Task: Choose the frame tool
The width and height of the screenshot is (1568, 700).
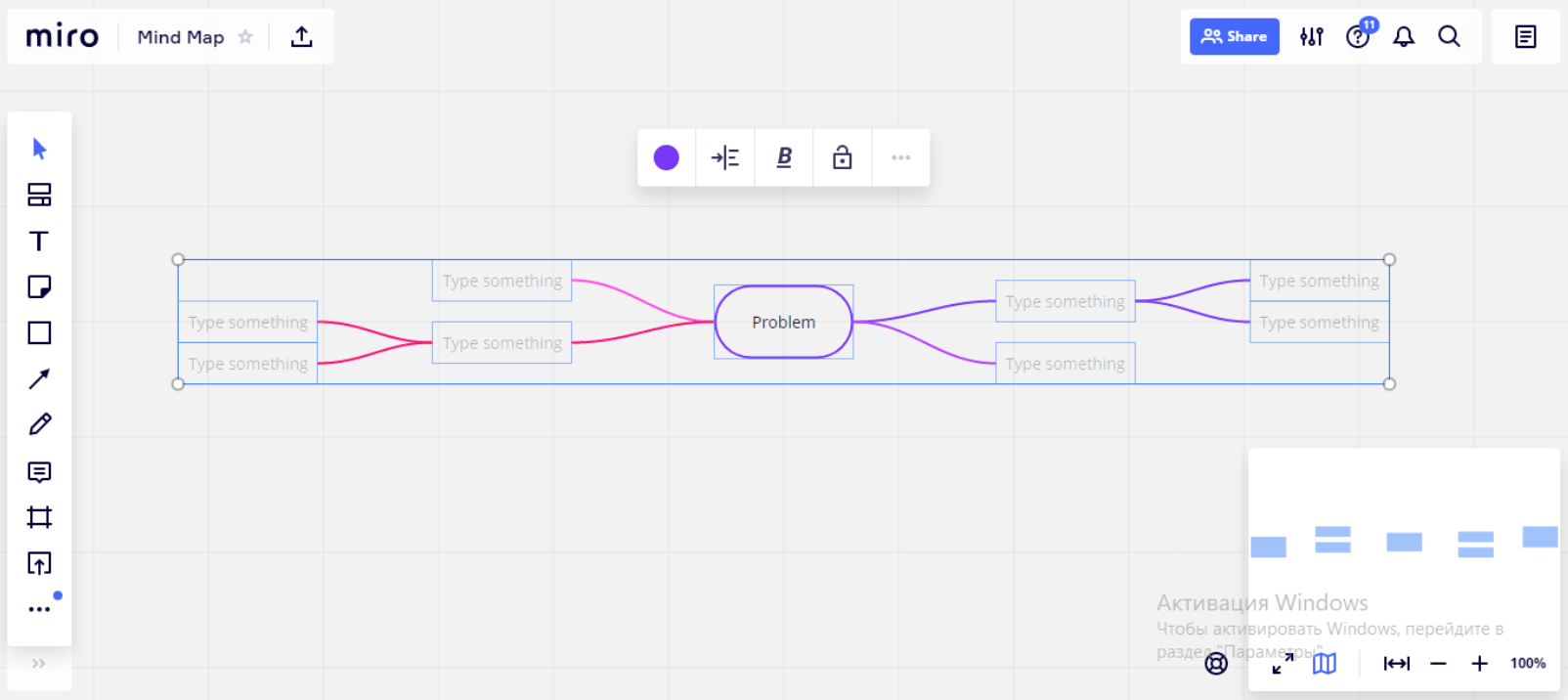Action: (x=39, y=517)
